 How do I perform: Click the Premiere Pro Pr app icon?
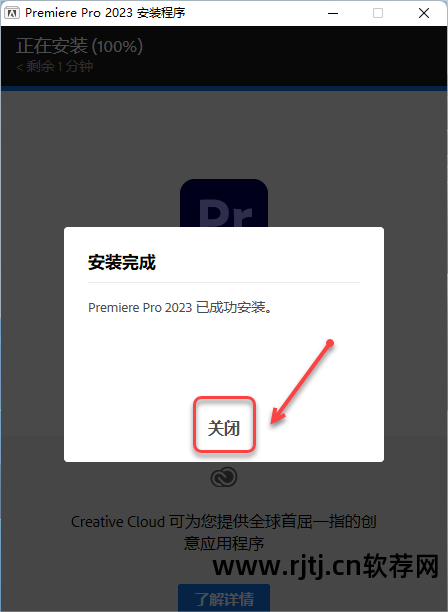click(x=224, y=203)
